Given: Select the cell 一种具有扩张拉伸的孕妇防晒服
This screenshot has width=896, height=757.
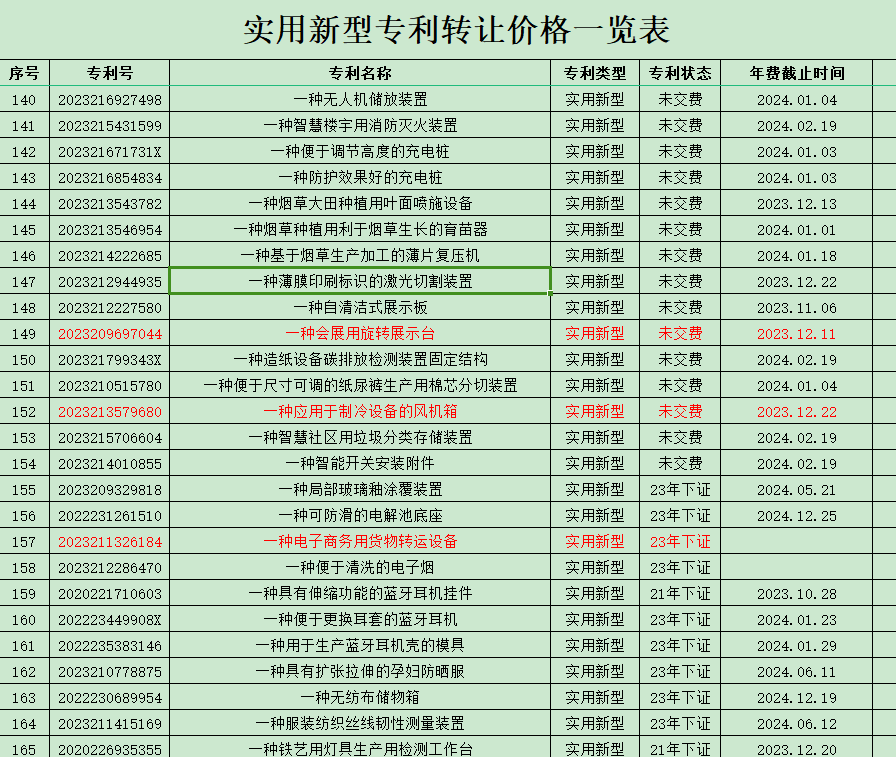Looking at the screenshot, I should point(360,671).
